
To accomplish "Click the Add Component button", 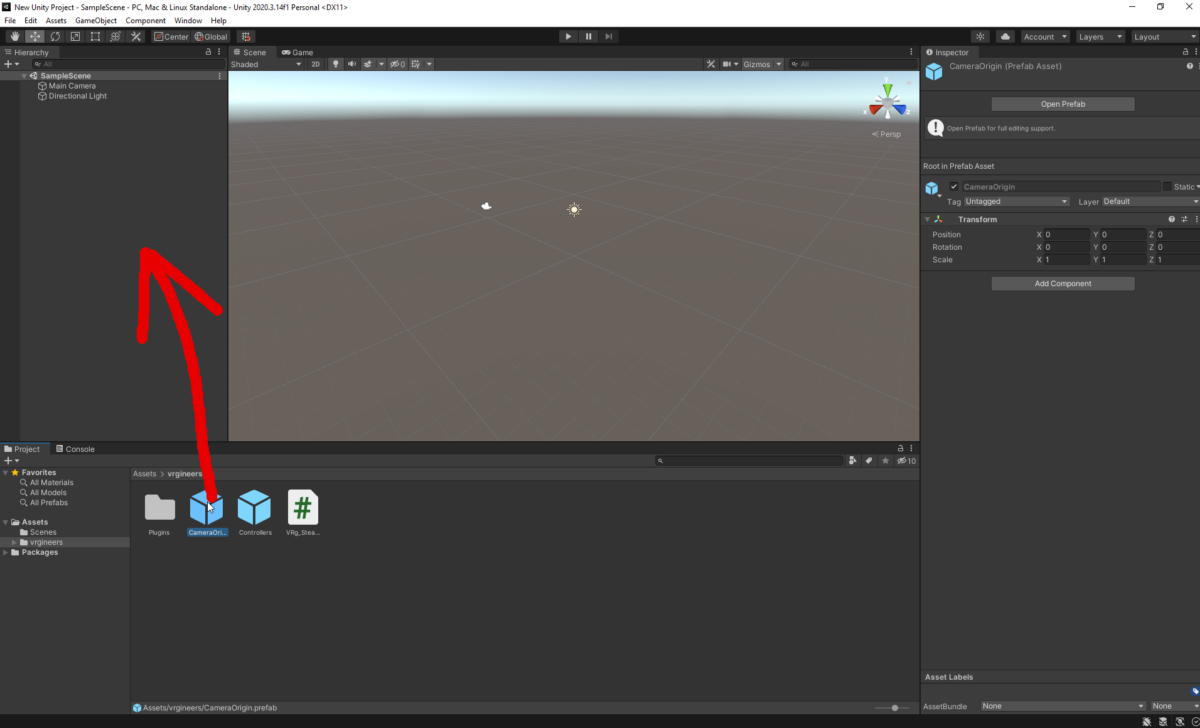I will point(1062,283).
